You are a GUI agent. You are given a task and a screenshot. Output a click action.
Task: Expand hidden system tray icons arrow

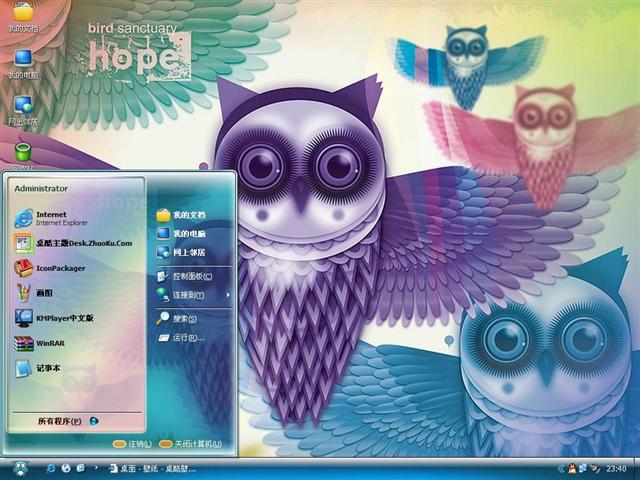click(x=562, y=469)
